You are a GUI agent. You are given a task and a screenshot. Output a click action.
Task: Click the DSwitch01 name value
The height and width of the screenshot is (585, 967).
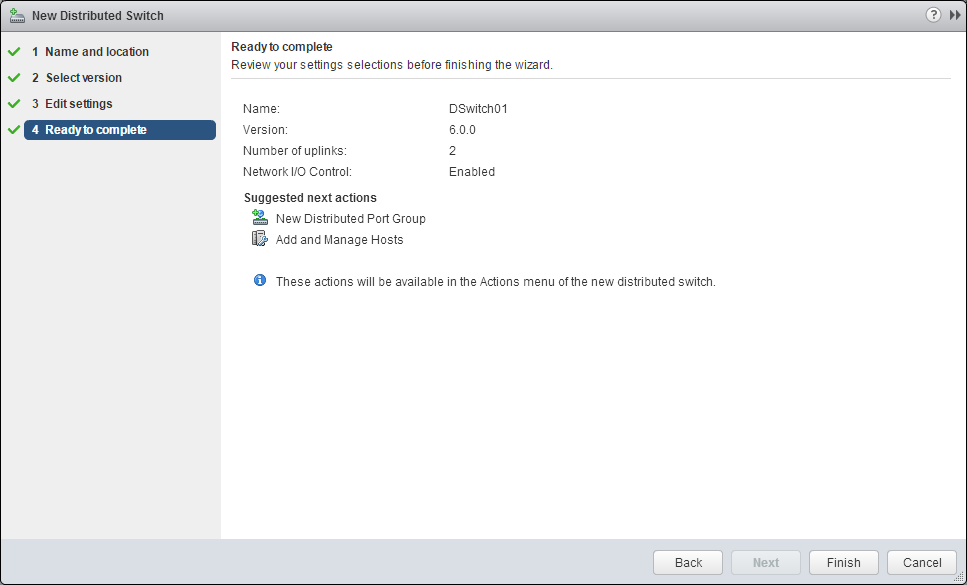coord(478,109)
